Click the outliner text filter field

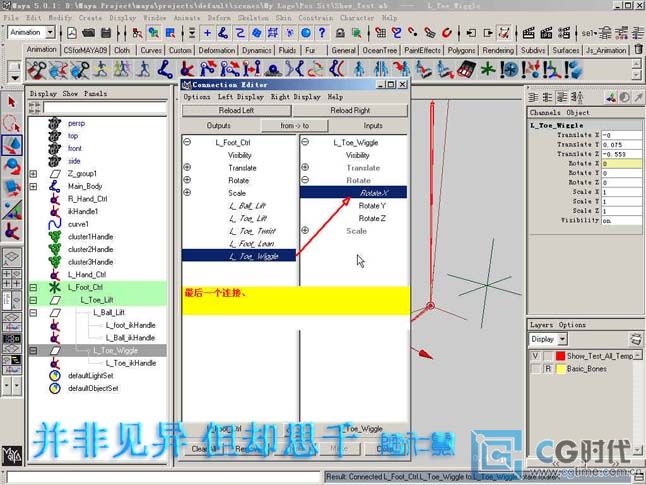pos(105,108)
